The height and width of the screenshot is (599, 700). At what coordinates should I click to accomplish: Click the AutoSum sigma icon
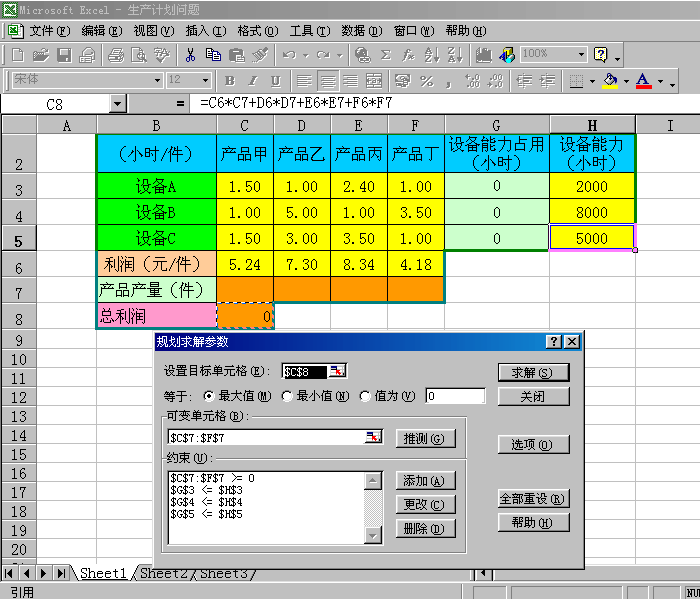pos(386,55)
